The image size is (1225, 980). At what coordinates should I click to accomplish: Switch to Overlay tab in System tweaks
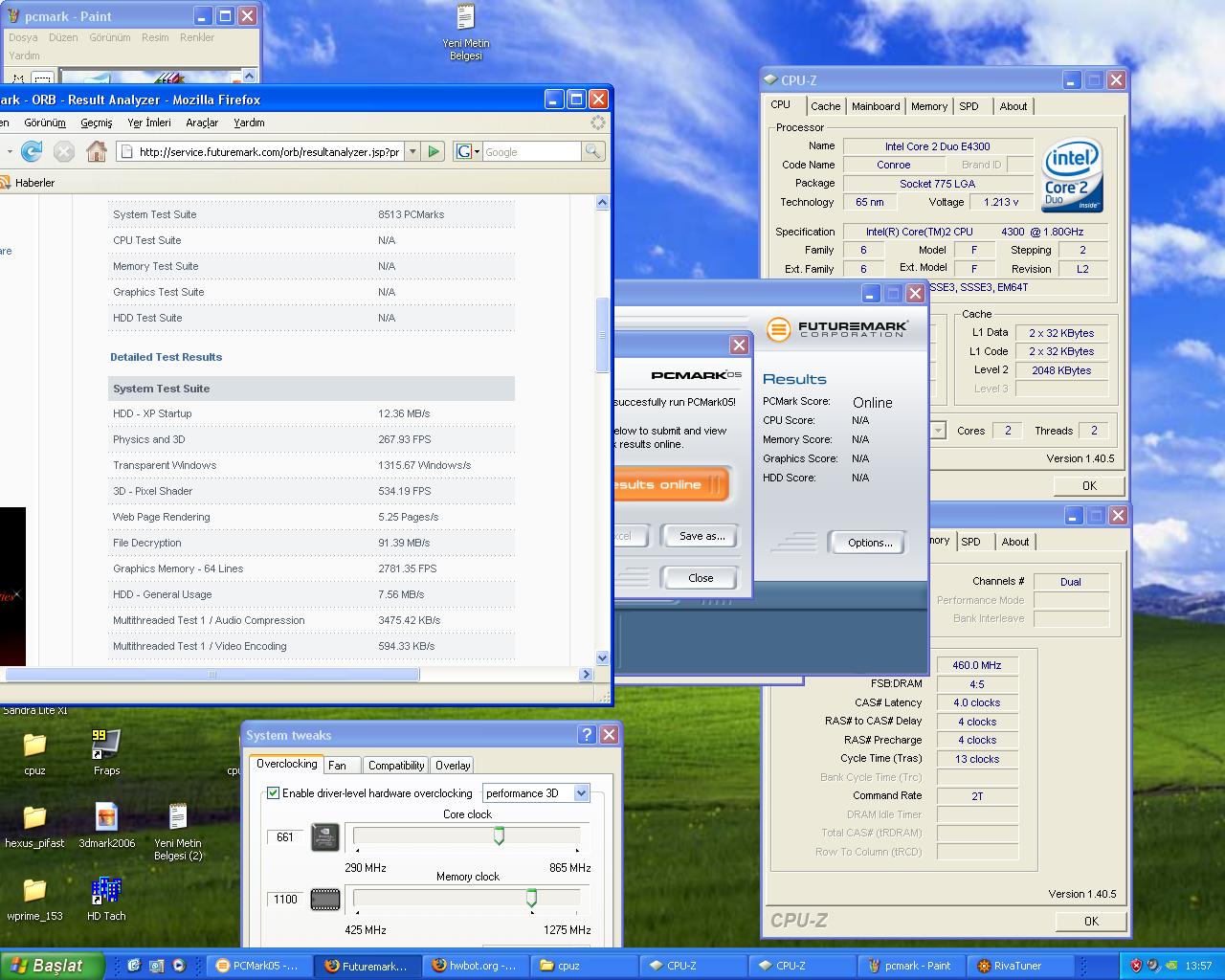coord(453,766)
